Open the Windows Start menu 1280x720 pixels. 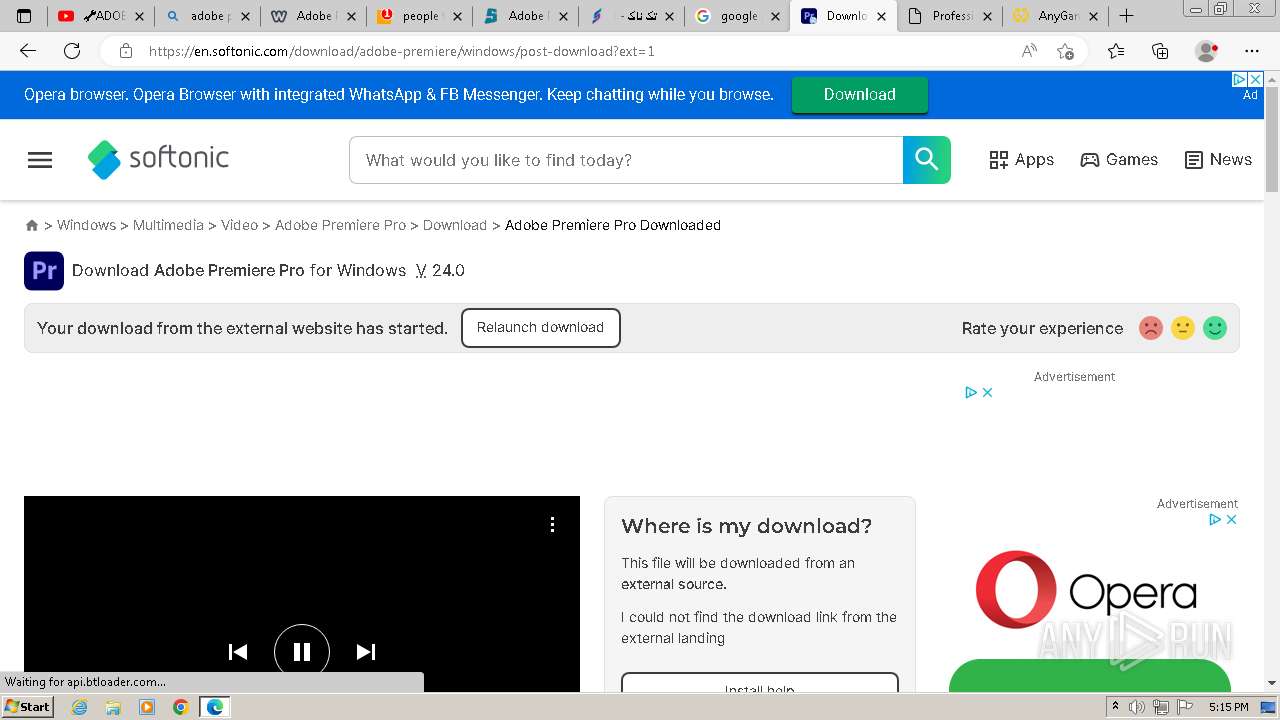click(28, 707)
